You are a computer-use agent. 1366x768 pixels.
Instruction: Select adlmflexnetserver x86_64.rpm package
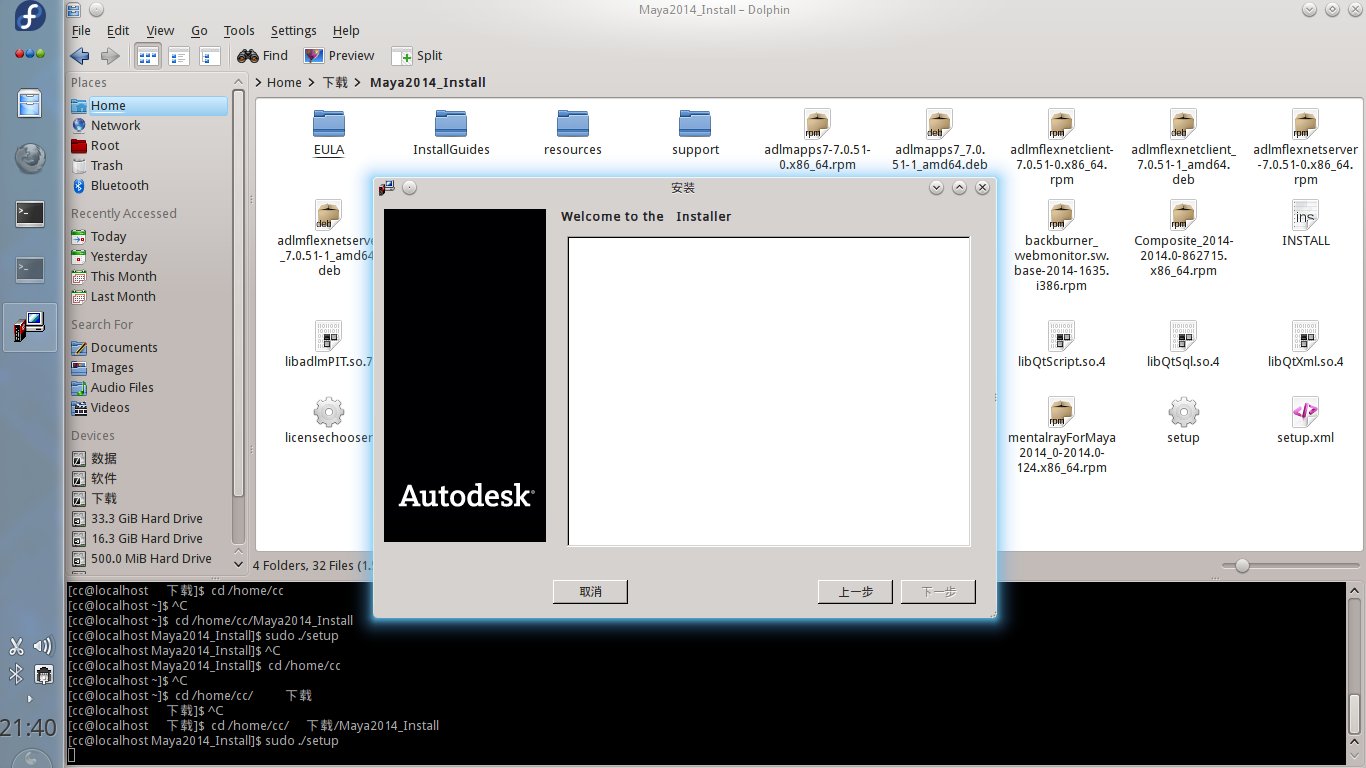[x=1305, y=147]
